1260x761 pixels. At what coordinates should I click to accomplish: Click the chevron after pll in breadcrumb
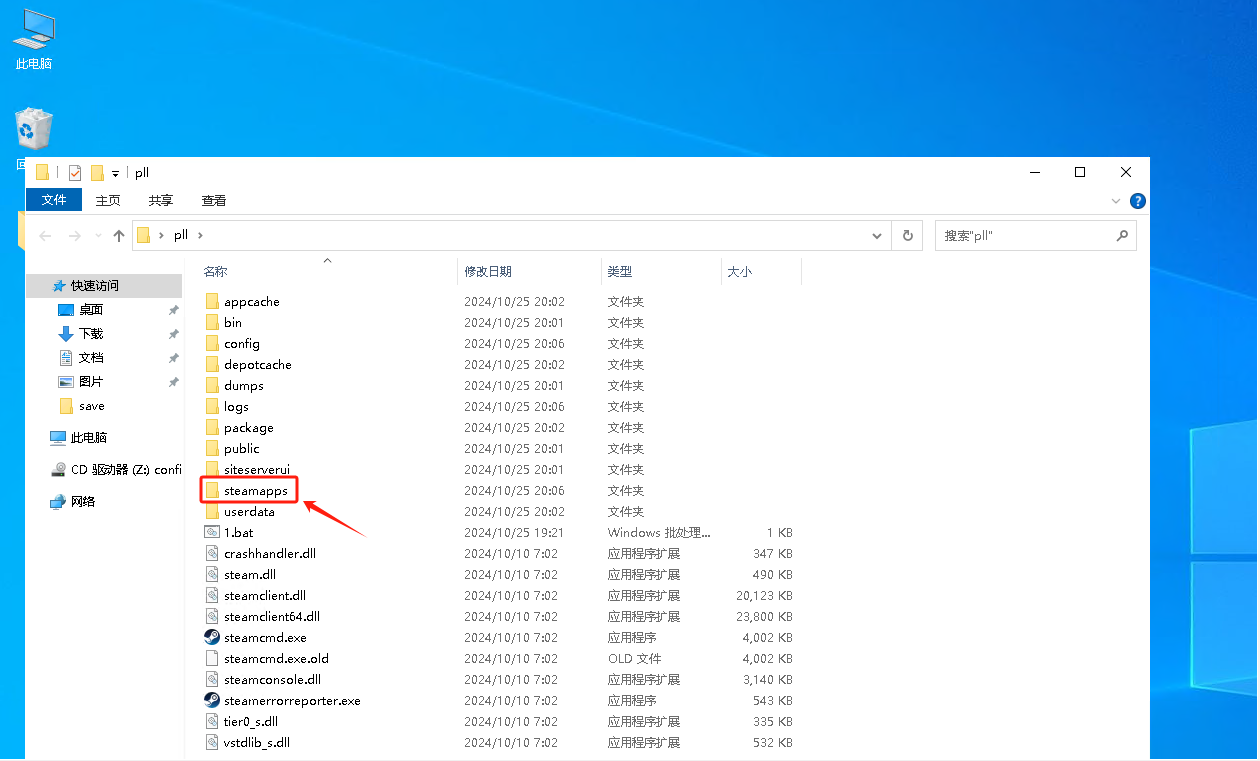[x=200, y=235]
